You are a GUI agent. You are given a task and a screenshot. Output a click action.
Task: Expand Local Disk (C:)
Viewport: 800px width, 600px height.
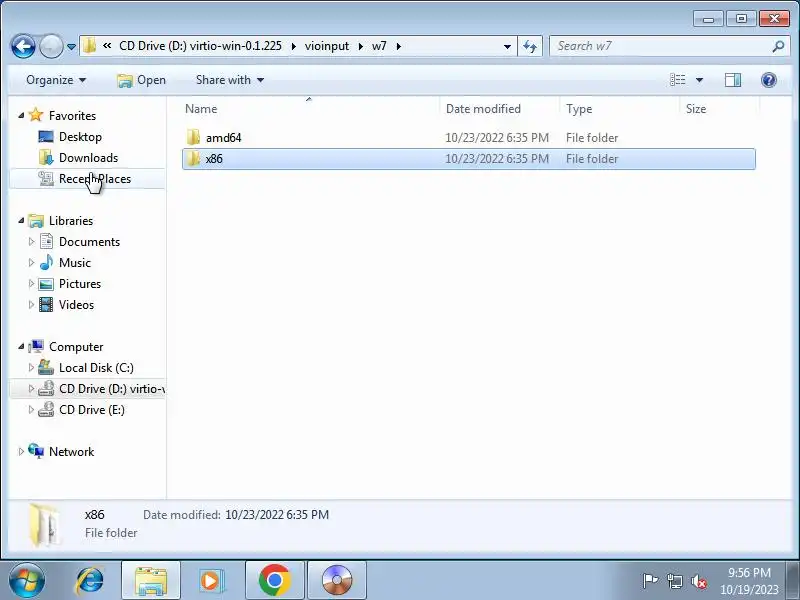point(31,367)
